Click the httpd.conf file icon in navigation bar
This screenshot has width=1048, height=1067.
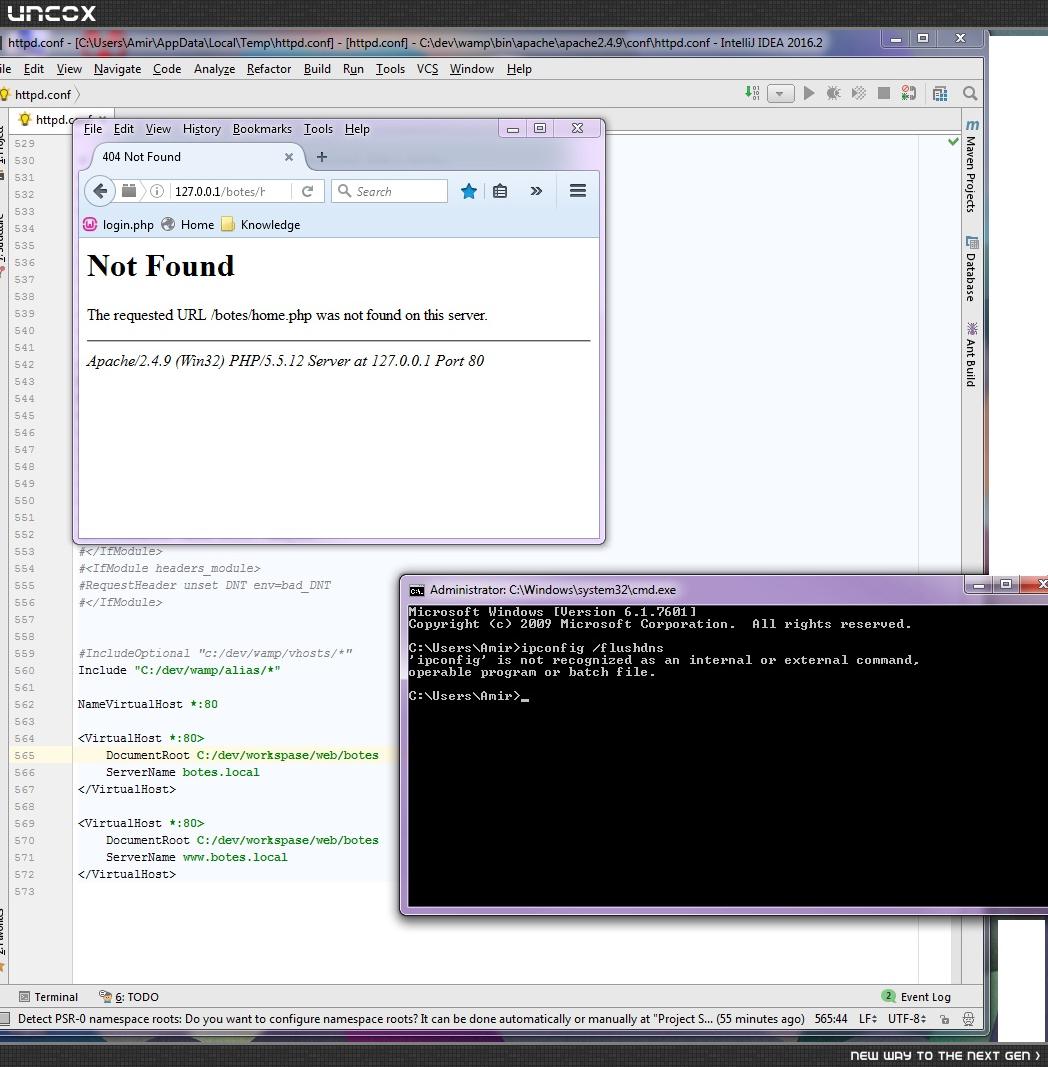[x=5, y=95]
